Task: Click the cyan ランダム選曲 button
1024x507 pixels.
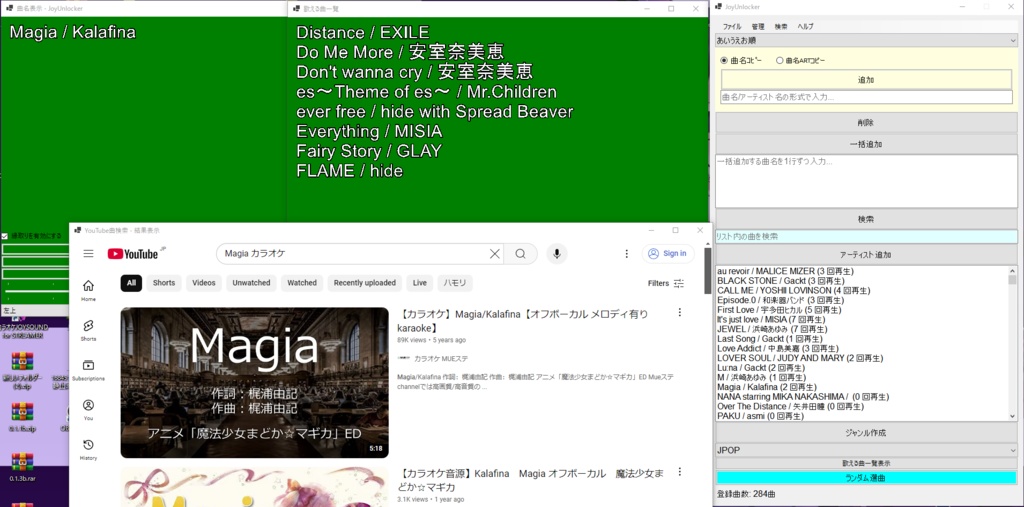Action: coord(866,478)
